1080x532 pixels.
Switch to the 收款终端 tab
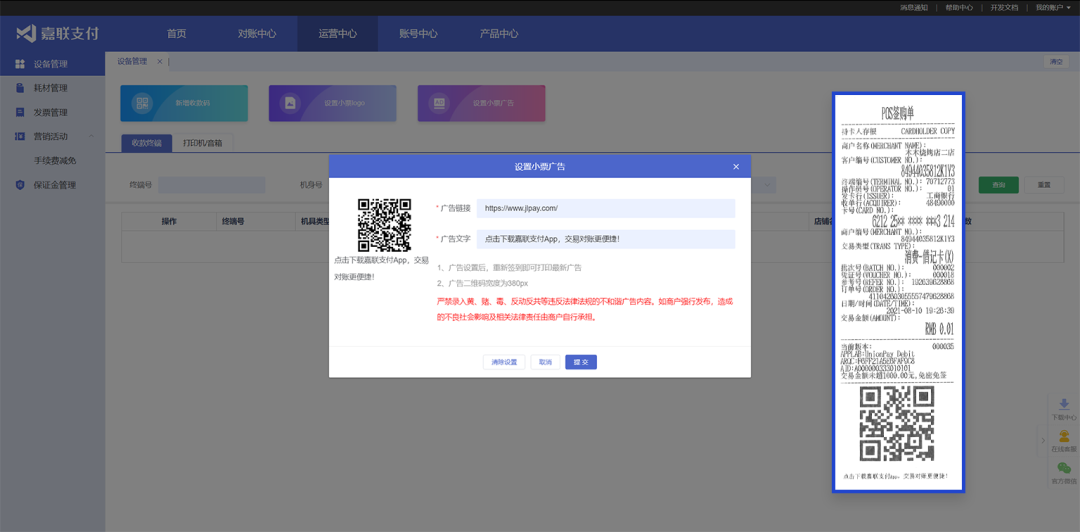click(x=147, y=143)
